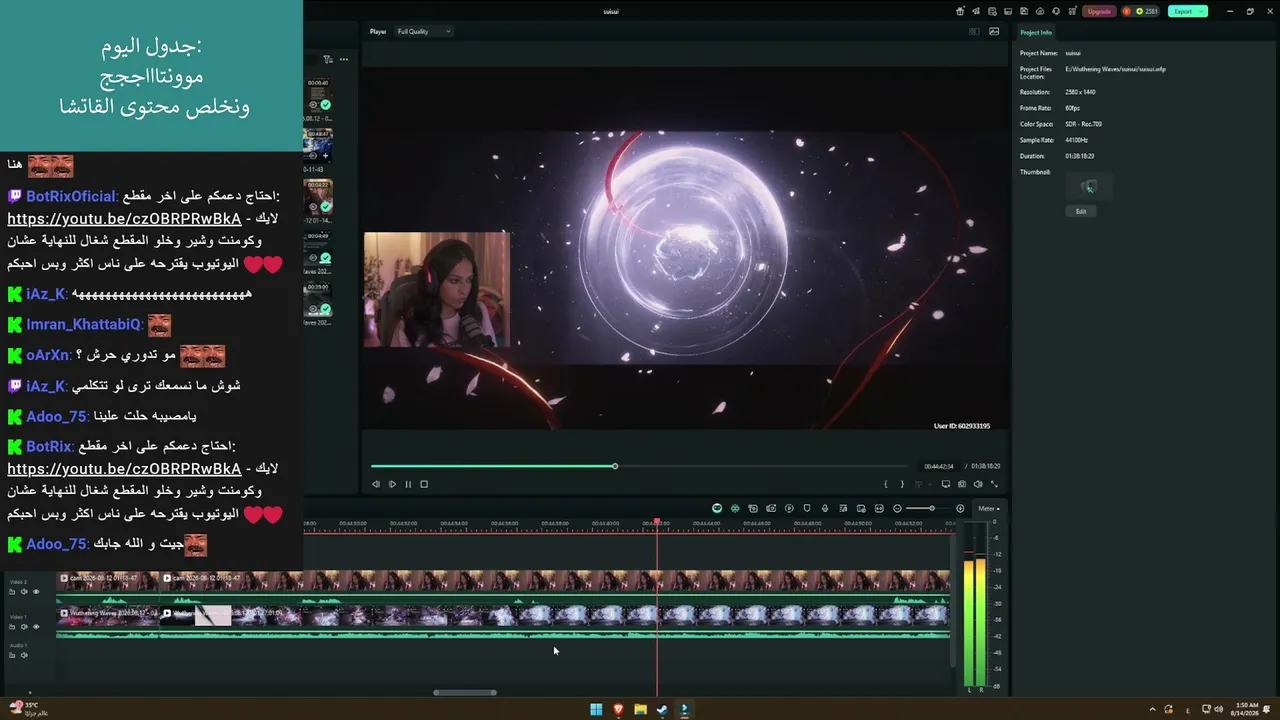
Task: Click the marker shield icon in timeline toolbar
Action: pyautogui.click(x=807, y=509)
